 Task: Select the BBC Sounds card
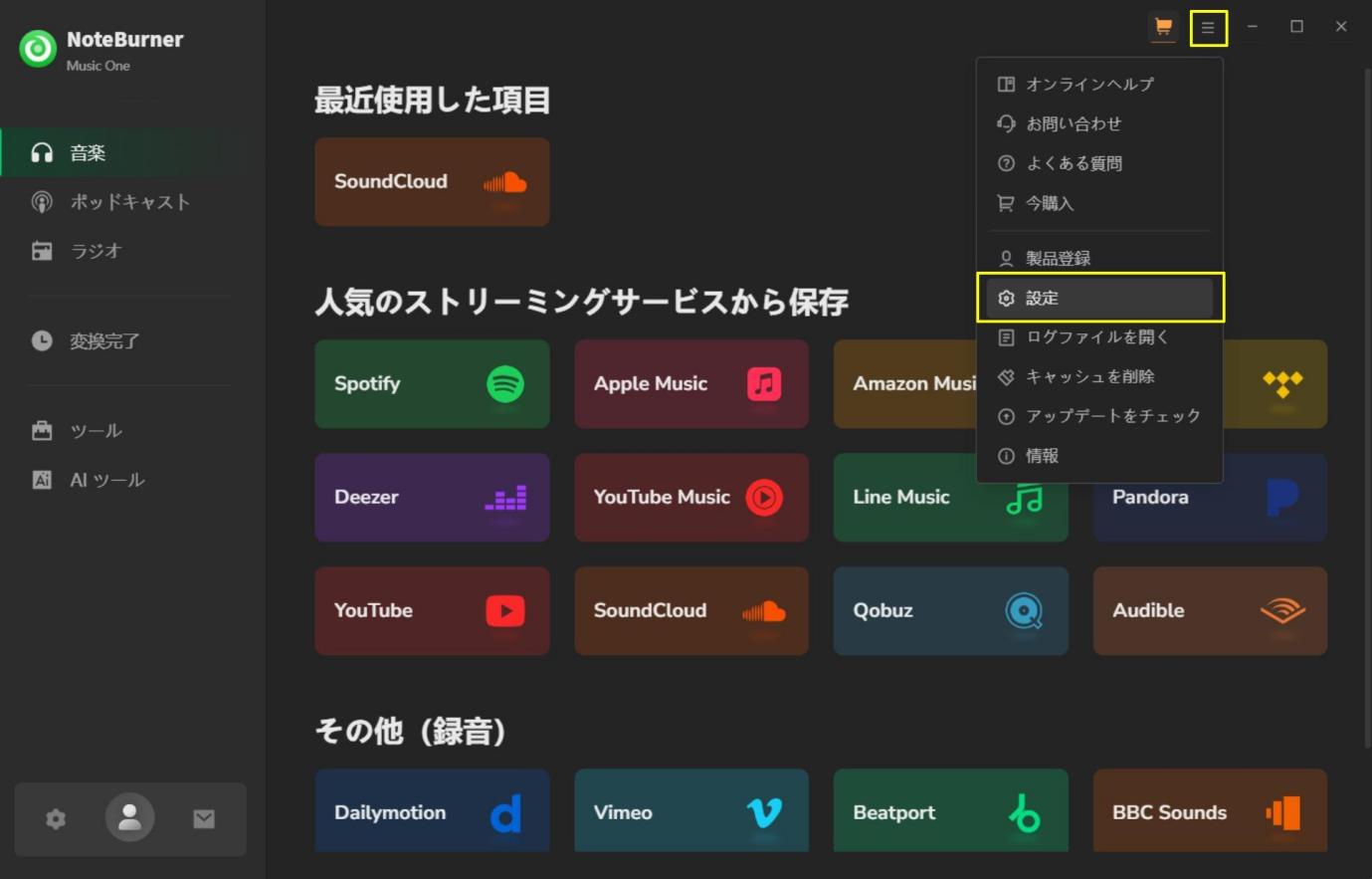[x=1210, y=810]
